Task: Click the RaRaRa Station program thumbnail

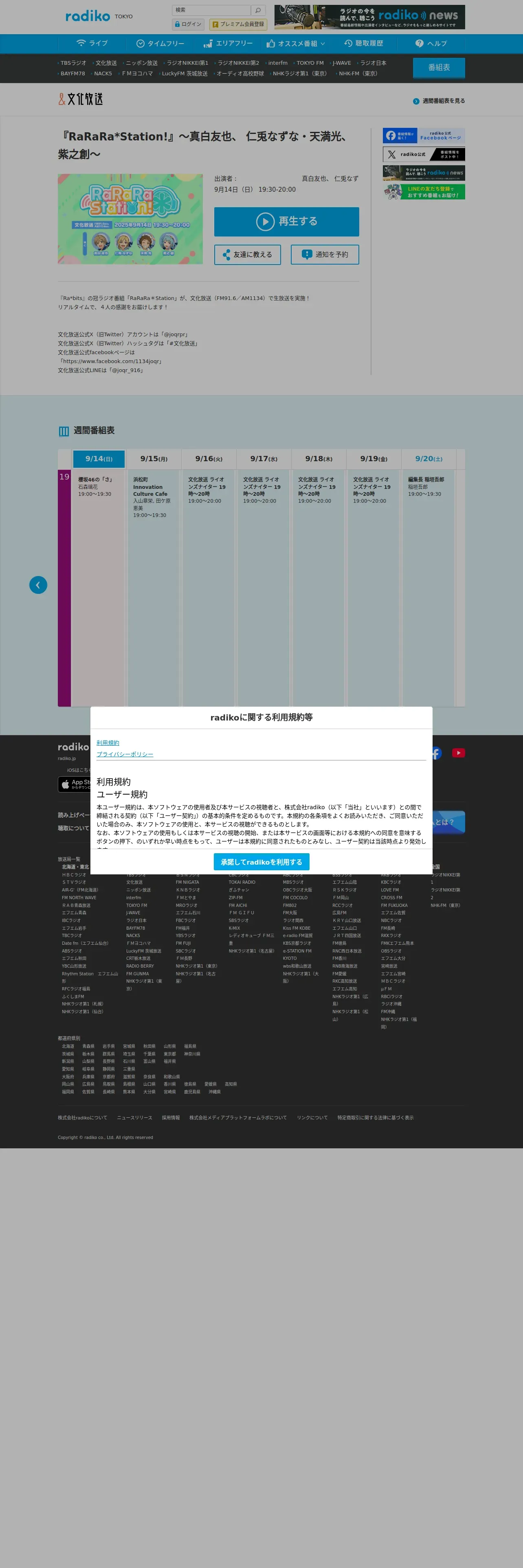Action: 130,219
